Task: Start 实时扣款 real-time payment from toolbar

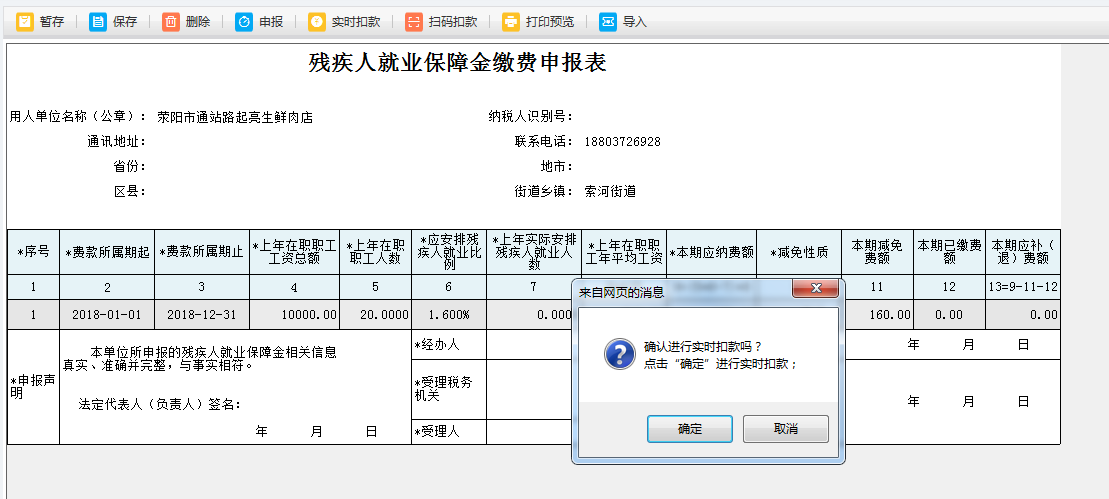Action: click(317, 21)
